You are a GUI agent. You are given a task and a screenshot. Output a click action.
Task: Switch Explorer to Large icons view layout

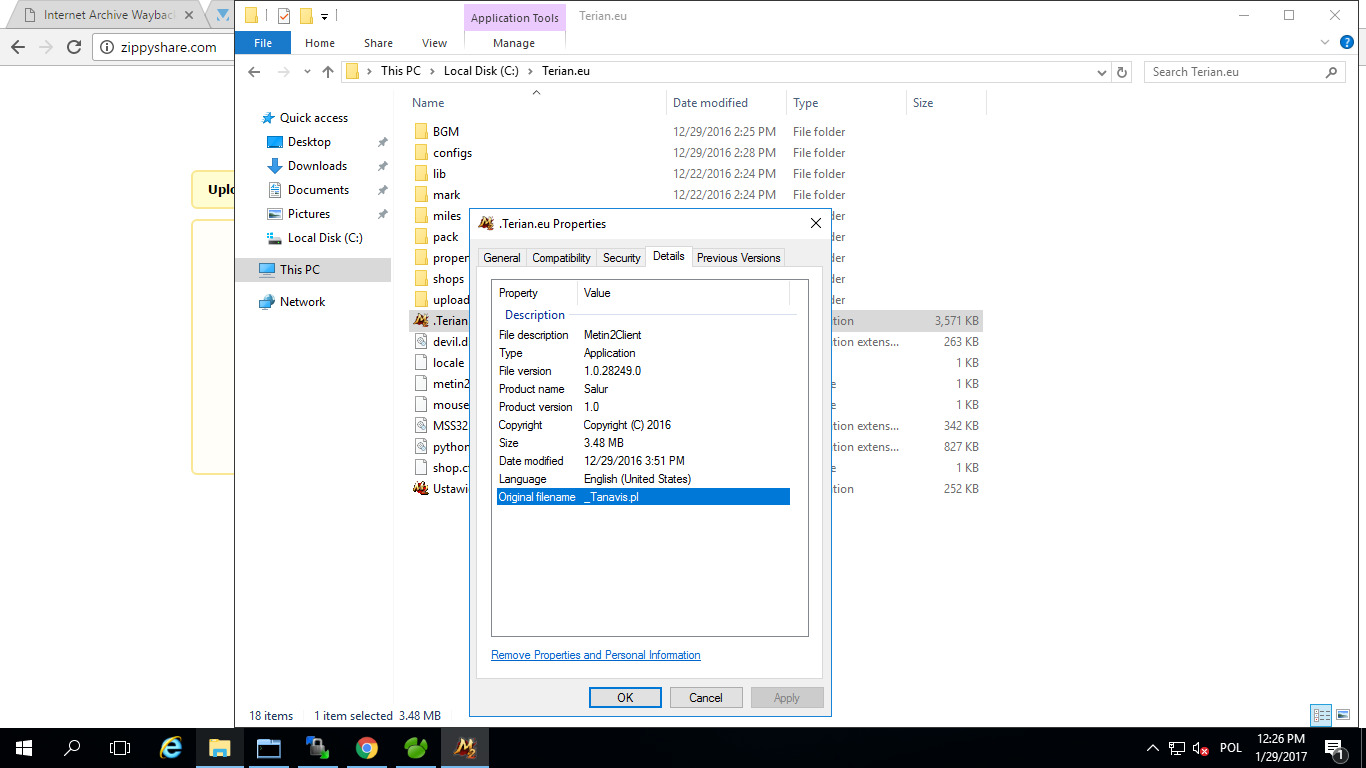click(x=1342, y=715)
